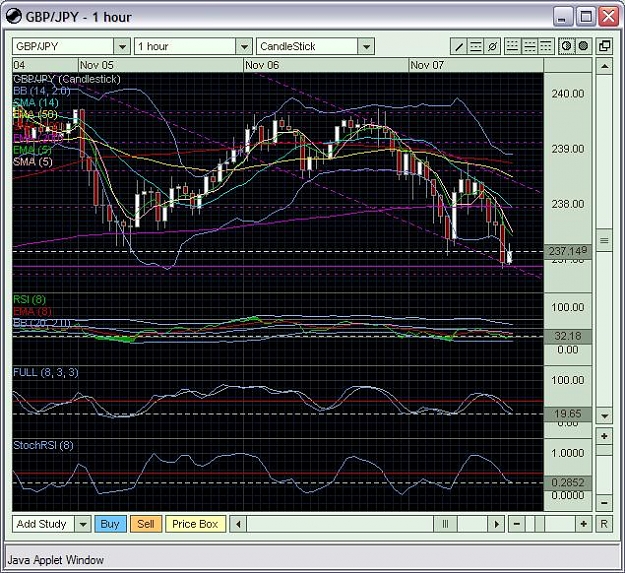Expand the Add Study dropdown arrow
Viewport: 625px width, 573px height.
[x=83, y=524]
